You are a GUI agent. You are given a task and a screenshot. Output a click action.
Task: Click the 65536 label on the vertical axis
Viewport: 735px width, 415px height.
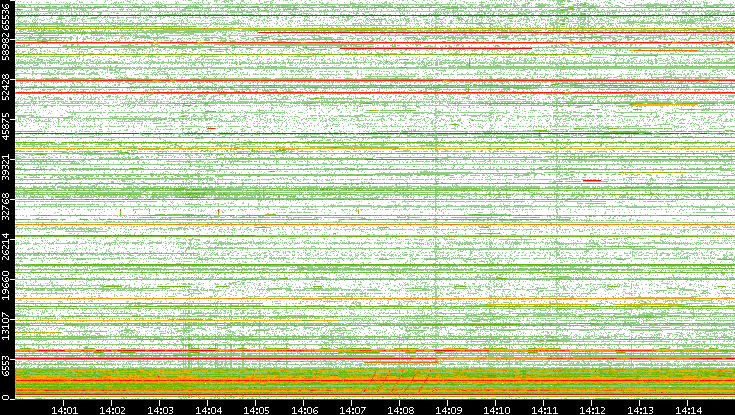coord(7,18)
